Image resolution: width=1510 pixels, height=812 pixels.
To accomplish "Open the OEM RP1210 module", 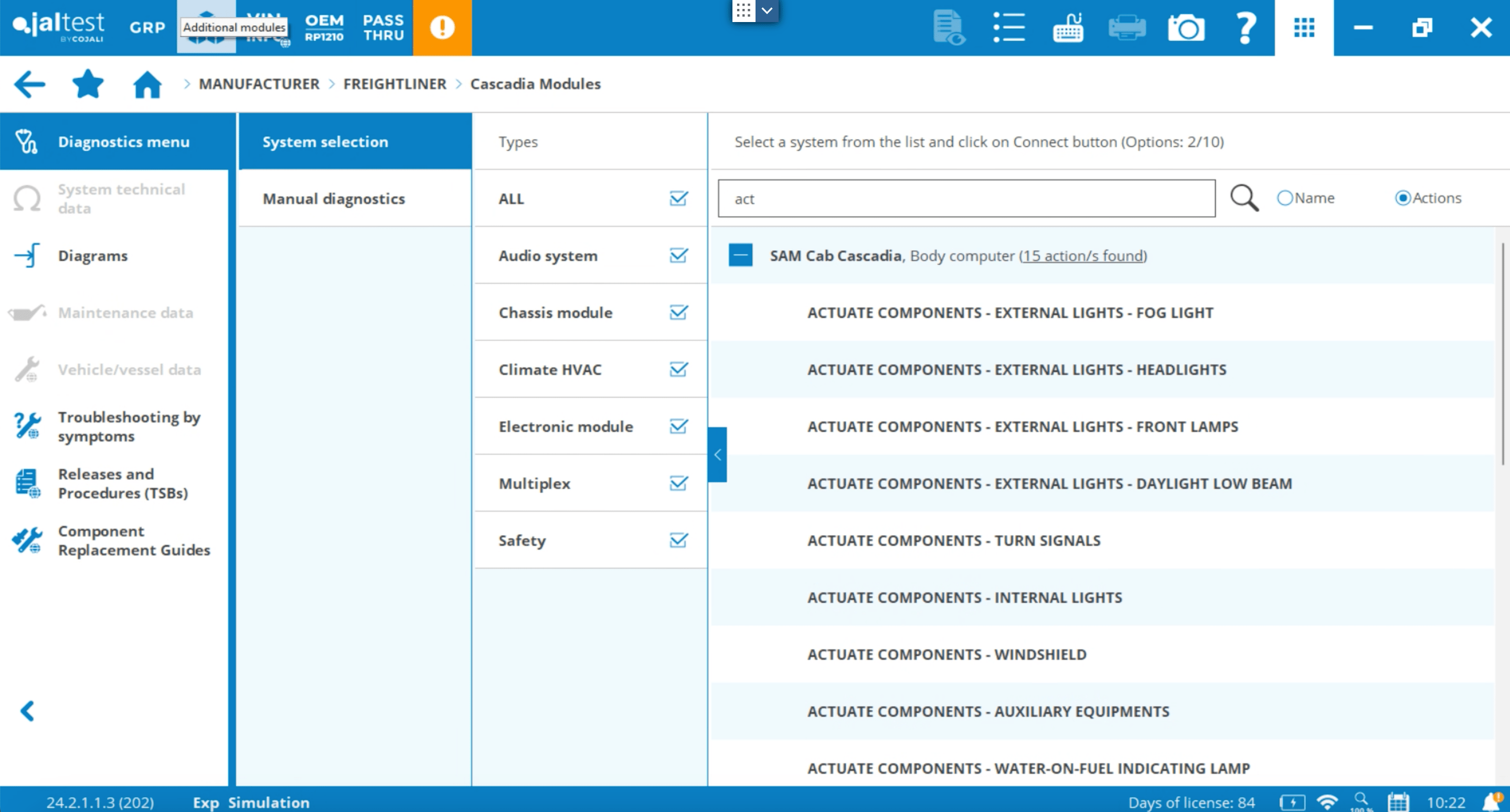I will pyautogui.click(x=324, y=27).
